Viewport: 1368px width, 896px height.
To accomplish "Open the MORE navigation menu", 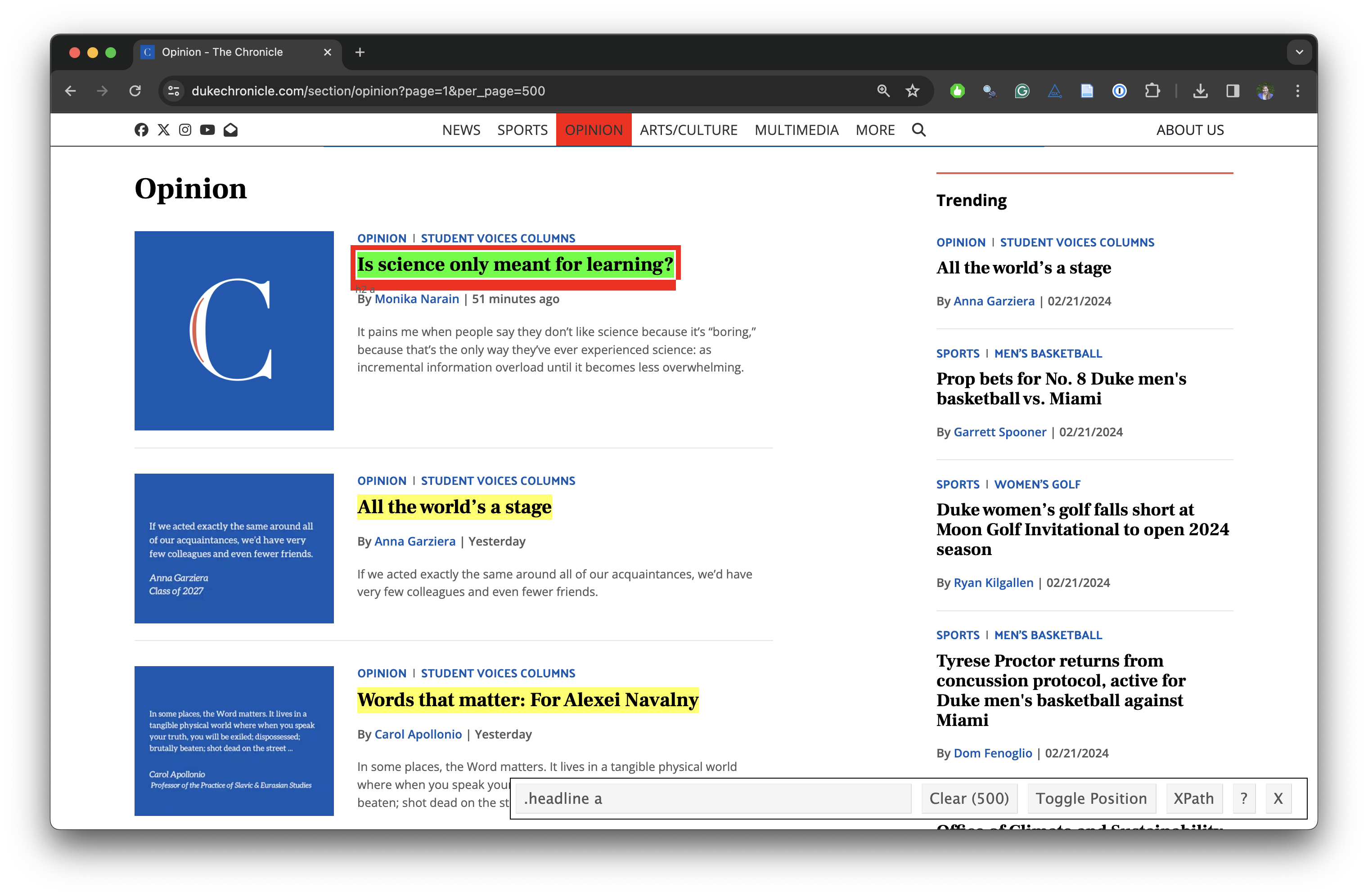I will [x=875, y=130].
